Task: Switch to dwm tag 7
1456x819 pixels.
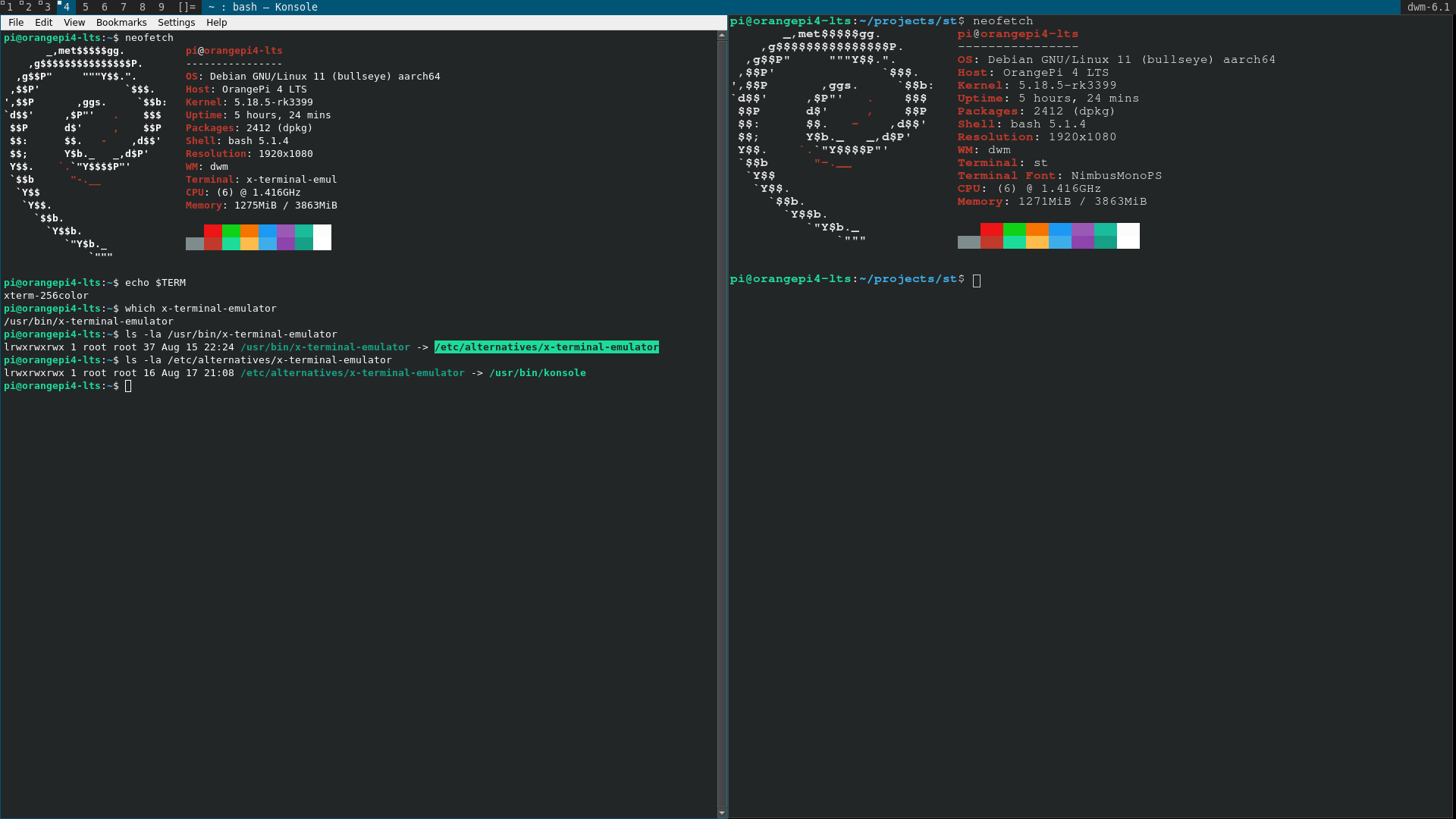Action: [123, 7]
